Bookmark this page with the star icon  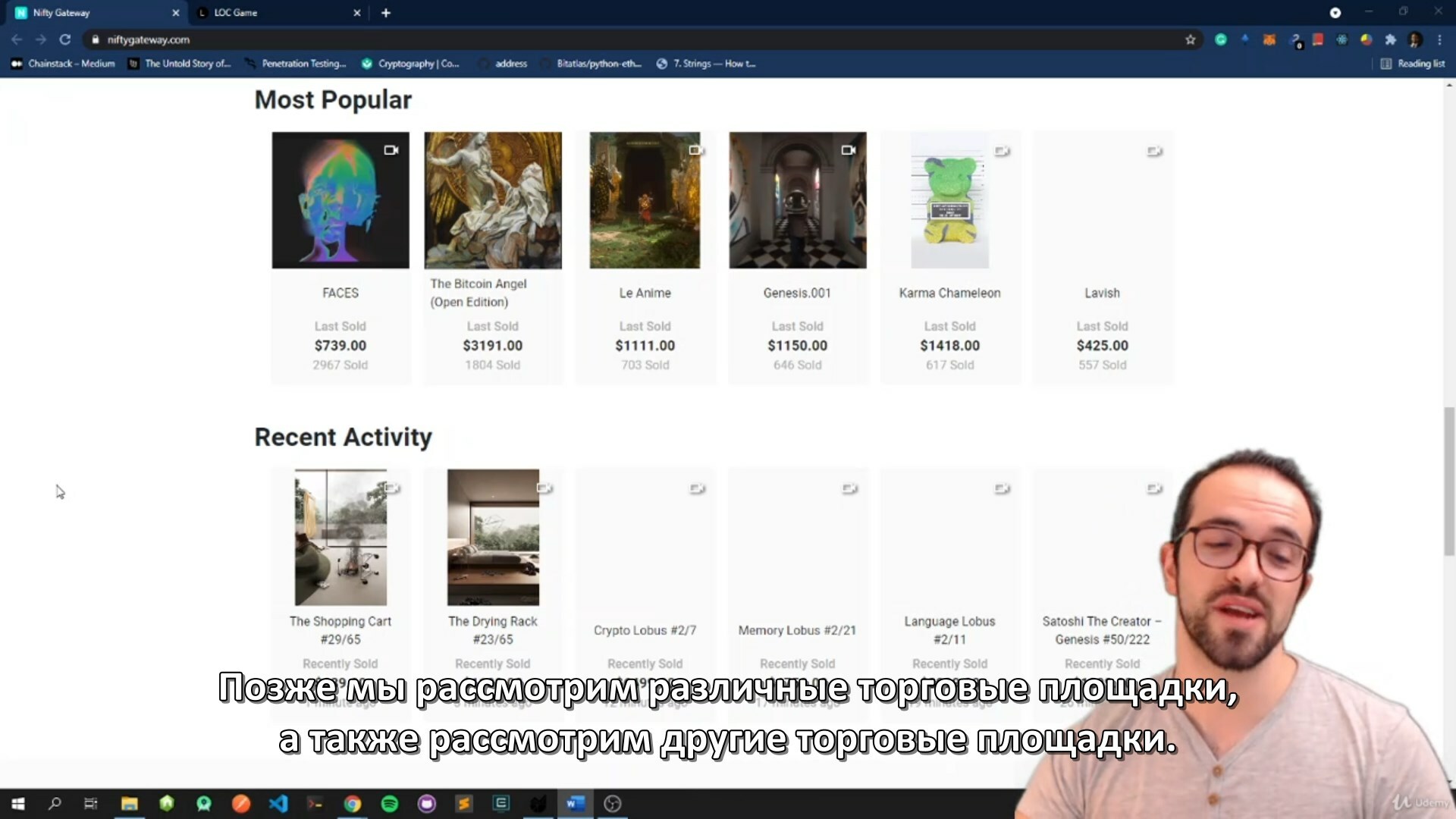[1191, 39]
